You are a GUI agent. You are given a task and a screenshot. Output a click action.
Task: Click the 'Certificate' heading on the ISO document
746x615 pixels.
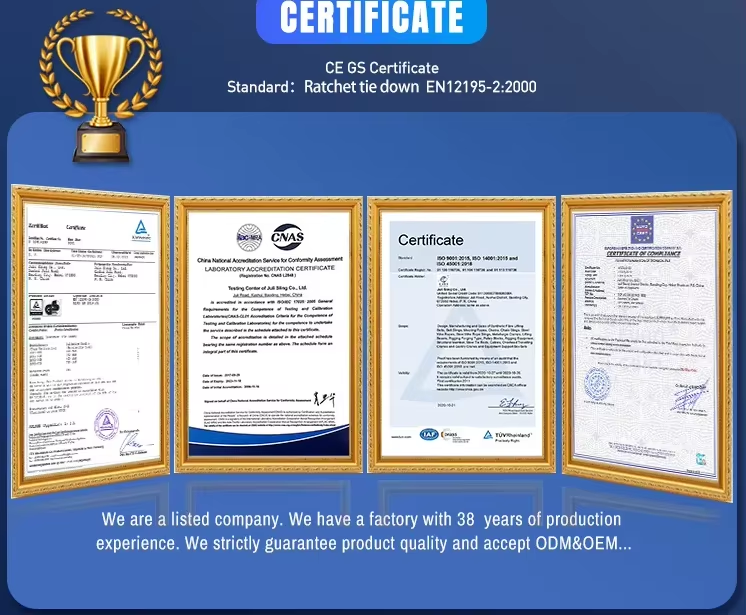[x=431, y=240]
